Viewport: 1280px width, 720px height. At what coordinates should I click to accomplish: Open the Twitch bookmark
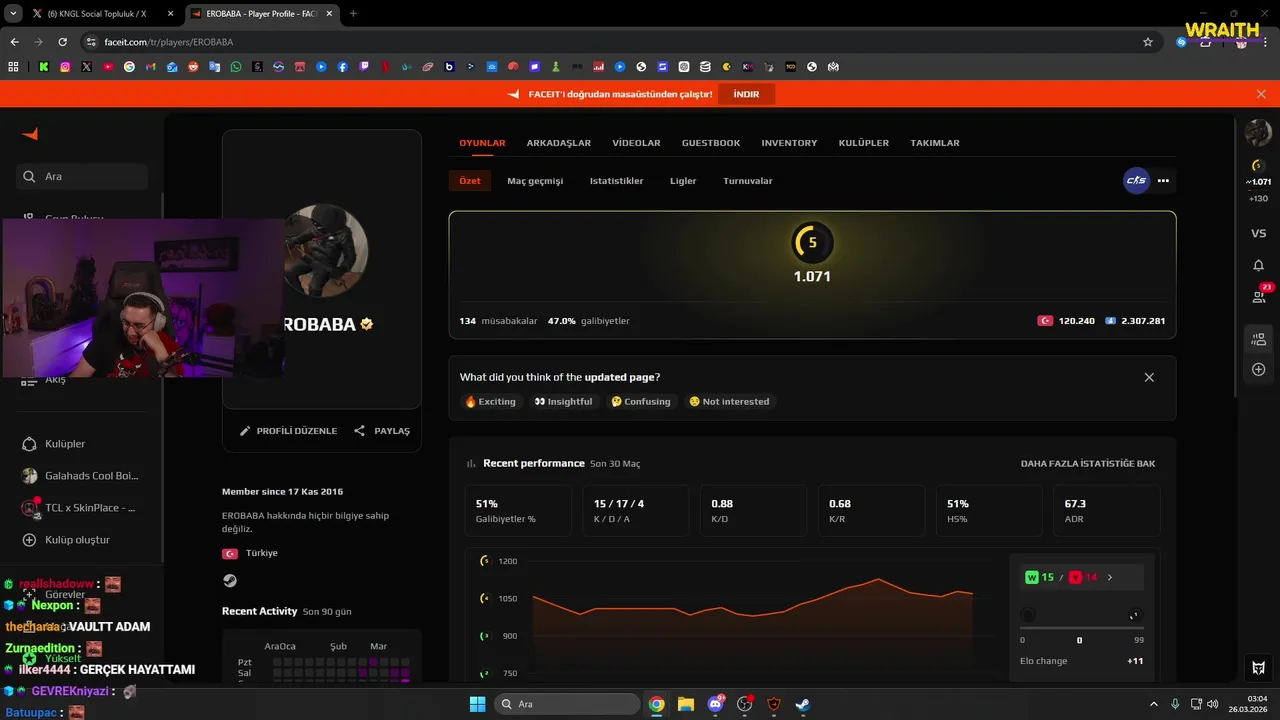(364, 67)
